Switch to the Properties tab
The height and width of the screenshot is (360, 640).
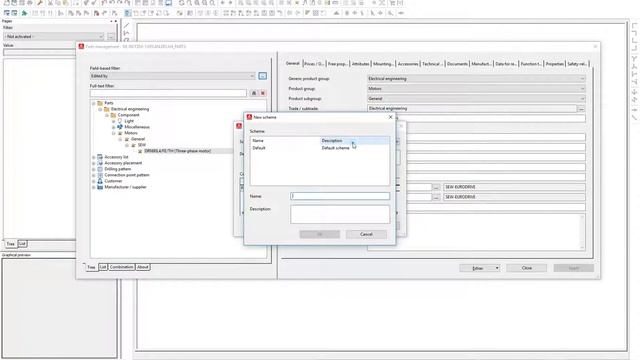coord(555,64)
